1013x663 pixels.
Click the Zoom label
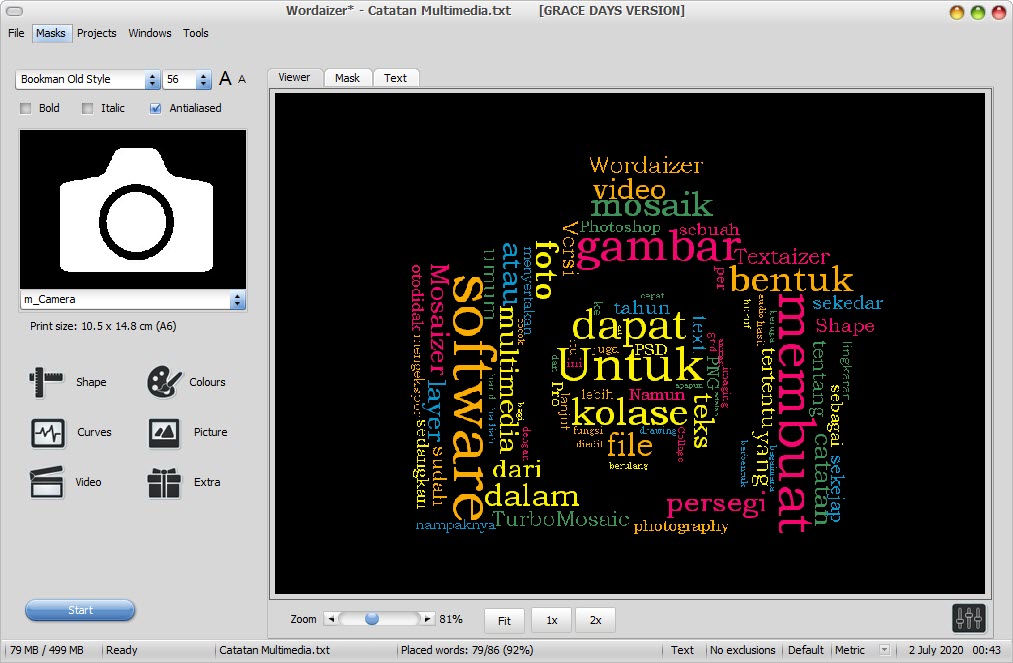pyautogui.click(x=304, y=619)
